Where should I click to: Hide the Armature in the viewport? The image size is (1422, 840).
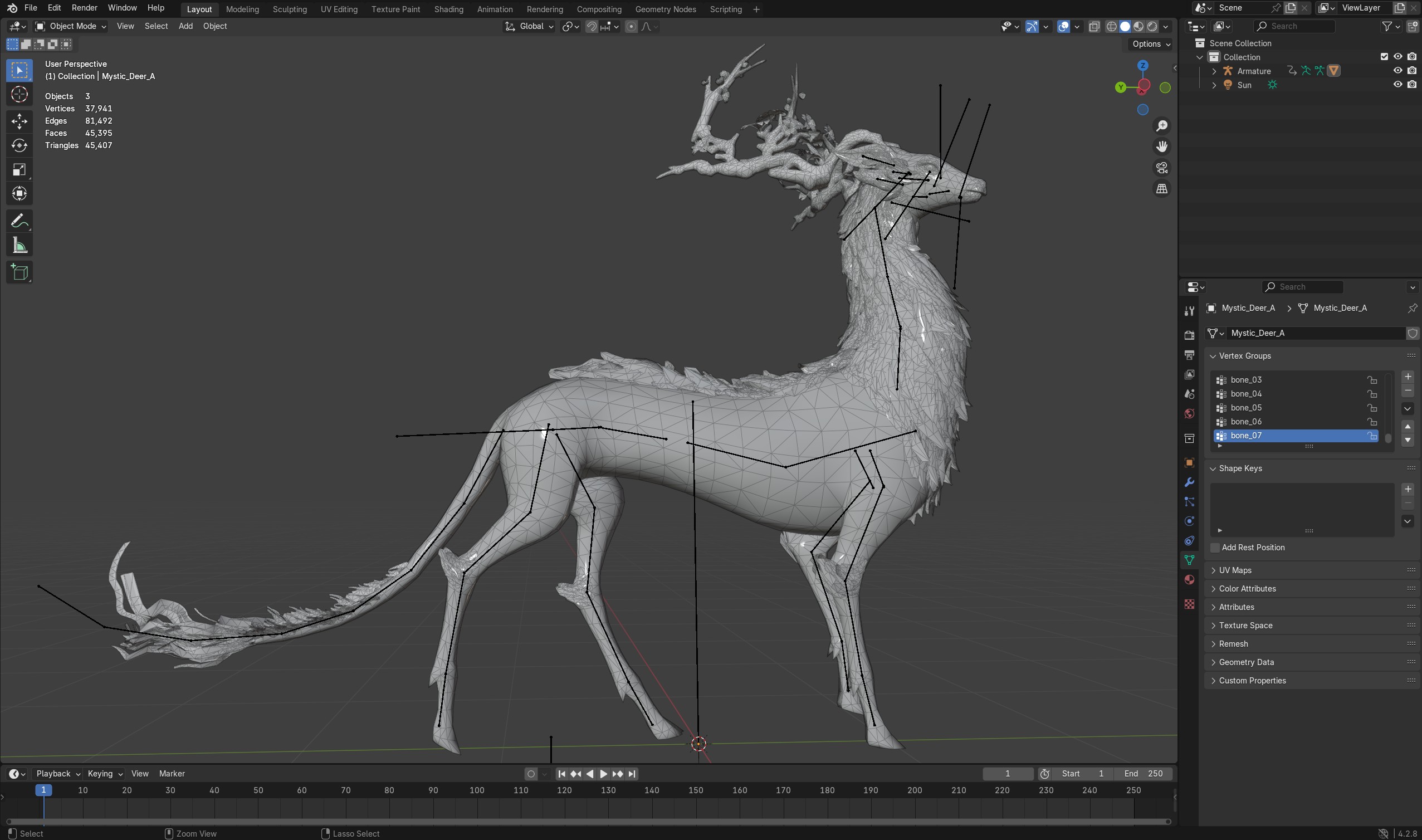[1397, 71]
